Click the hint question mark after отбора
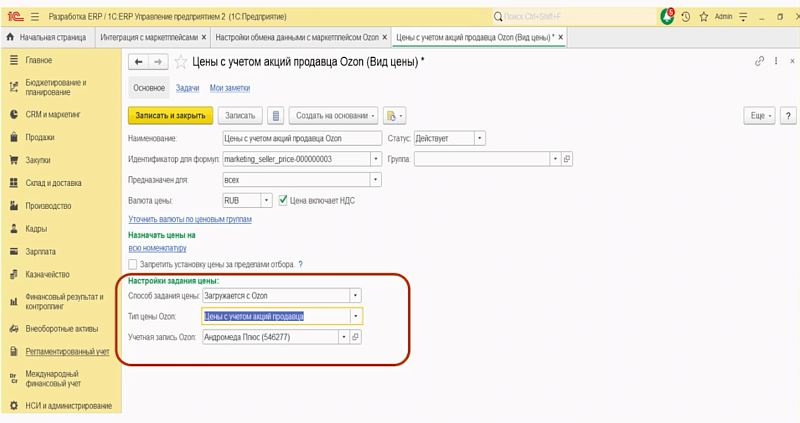The image size is (800, 423). pos(301,264)
